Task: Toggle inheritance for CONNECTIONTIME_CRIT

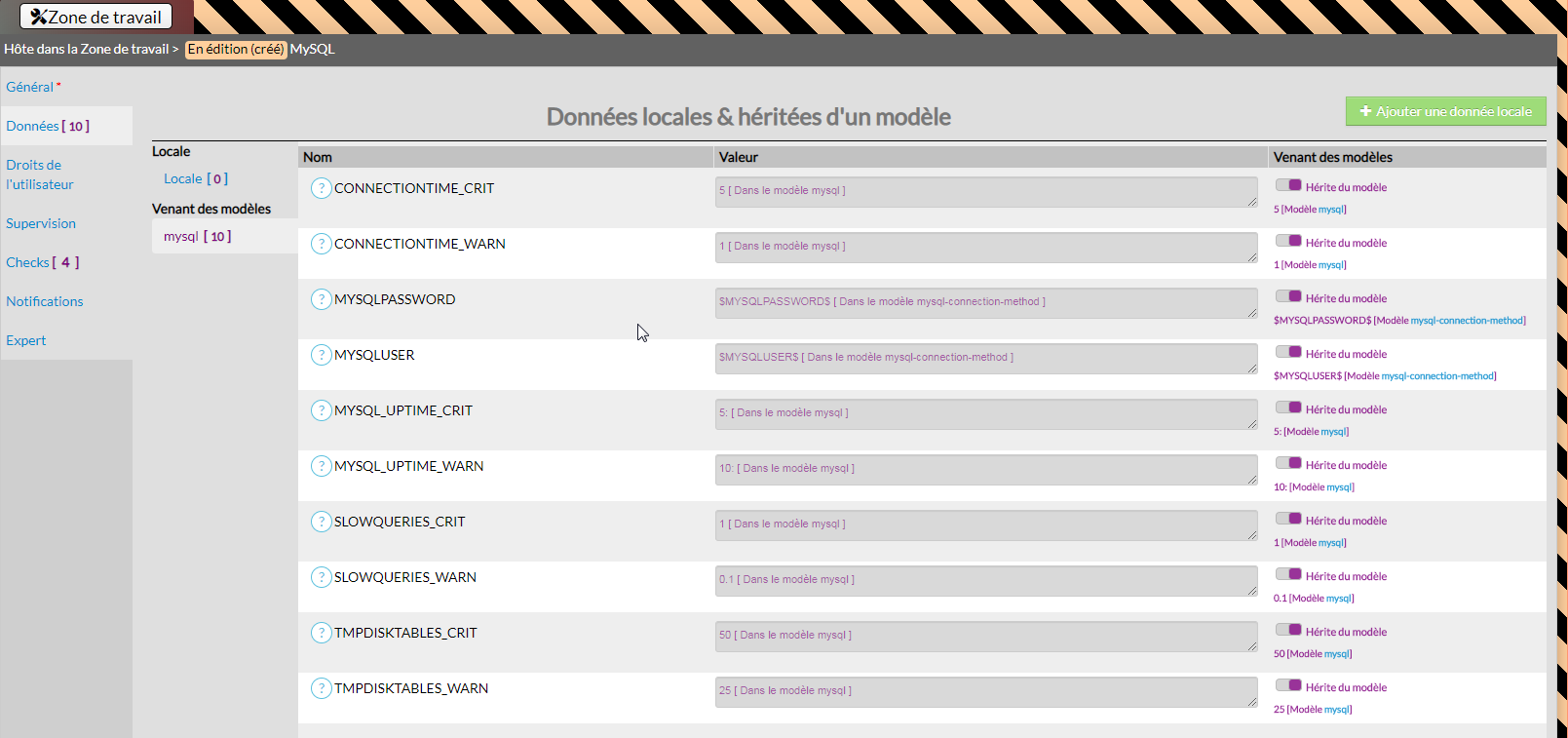Action: pos(1288,185)
